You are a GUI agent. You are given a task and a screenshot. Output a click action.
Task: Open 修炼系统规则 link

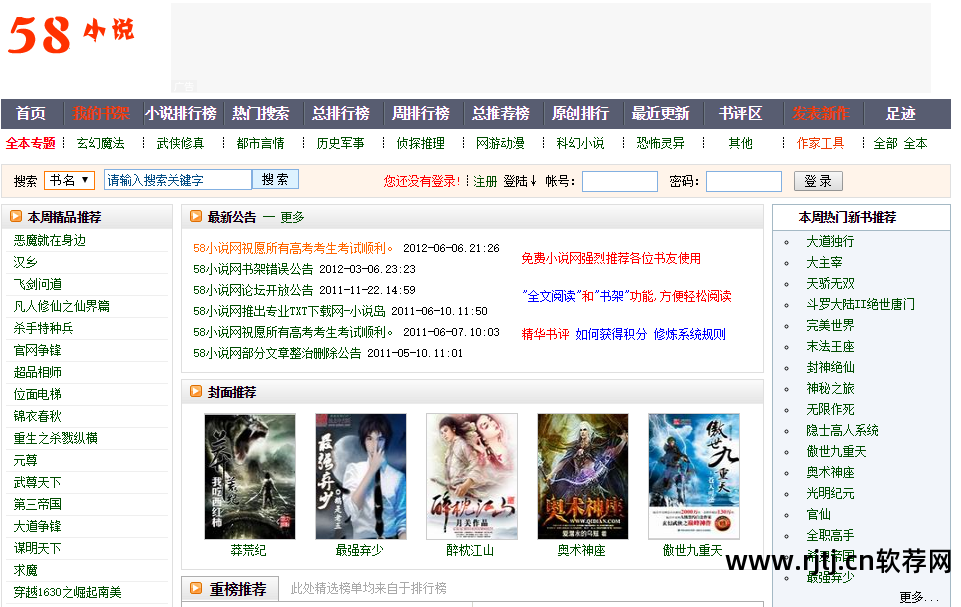689,334
